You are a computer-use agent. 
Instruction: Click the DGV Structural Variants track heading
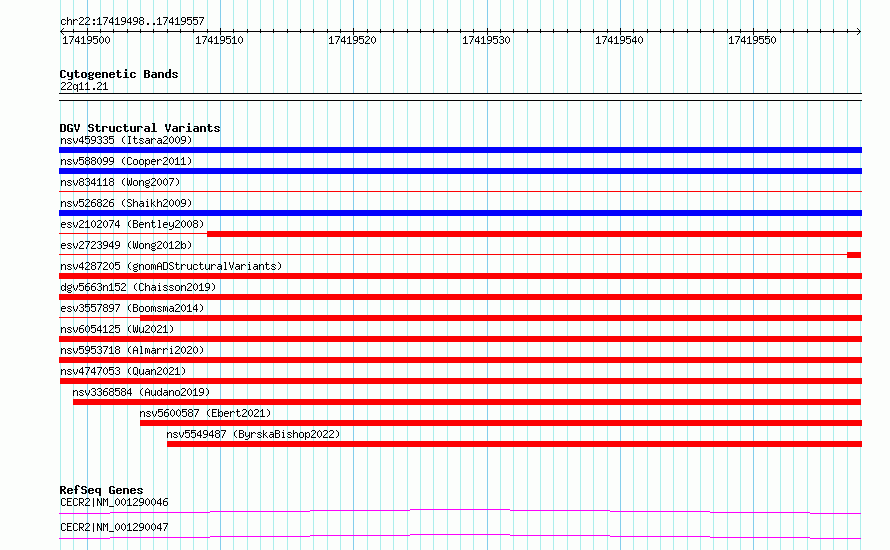(x=140, y=128)
